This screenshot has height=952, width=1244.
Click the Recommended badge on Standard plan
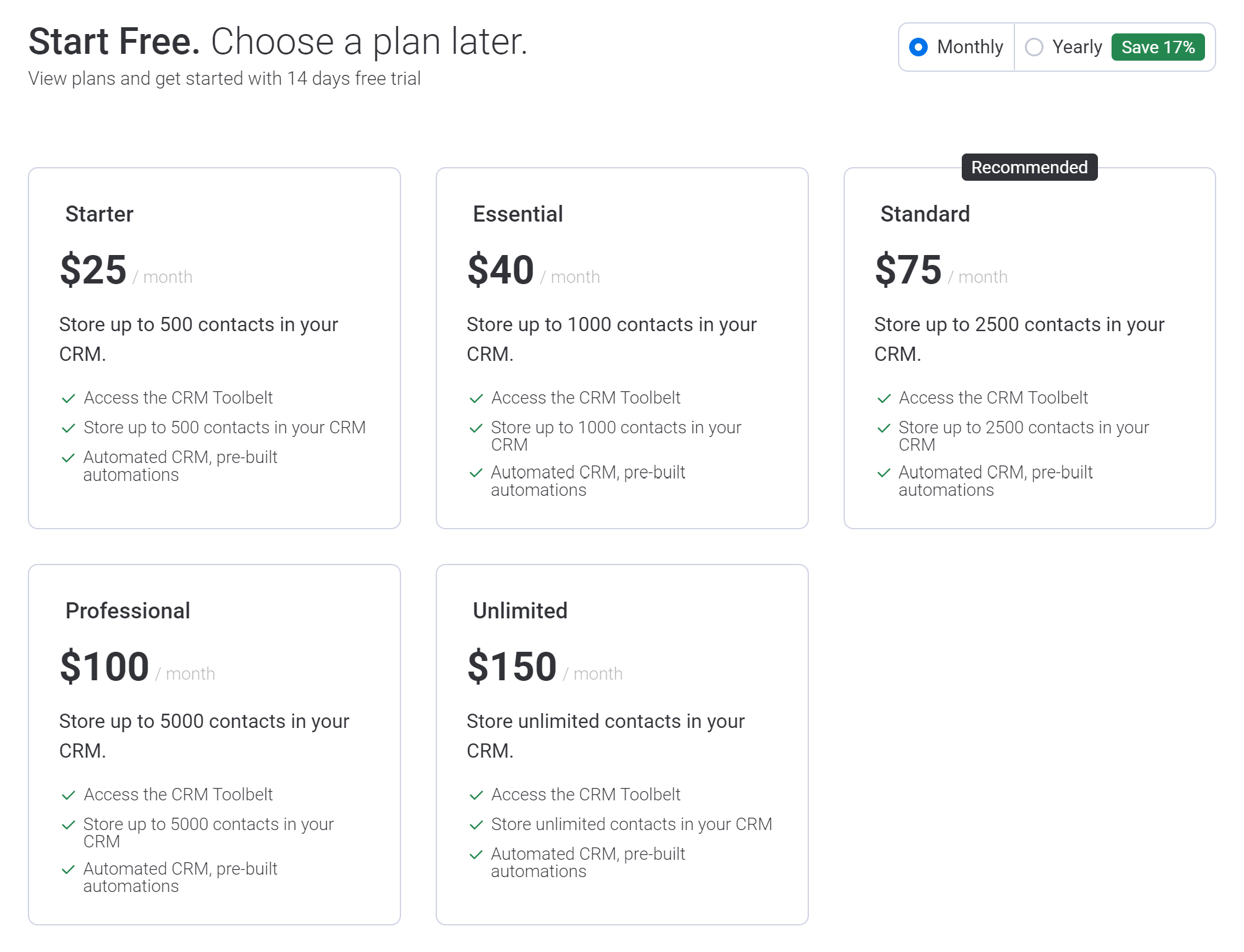1029,167
